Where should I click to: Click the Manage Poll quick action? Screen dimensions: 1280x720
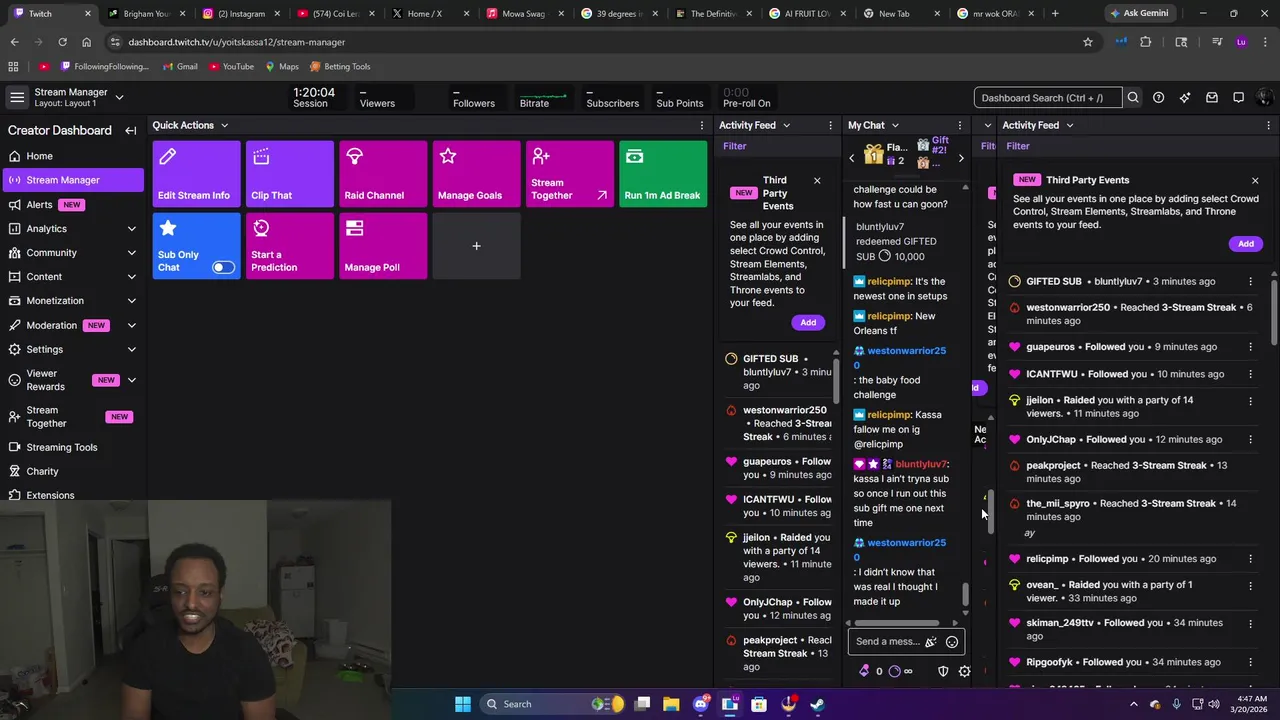[x=383, y=246]
